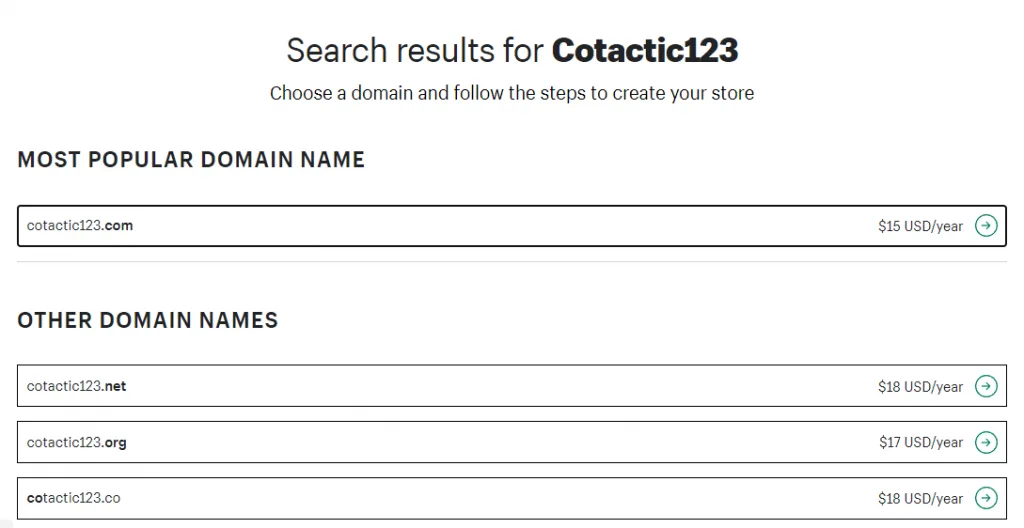Screen dimensions: 1024x528
Task: Click the arrow icon for cotactic123.net
Action: point(986,386)
